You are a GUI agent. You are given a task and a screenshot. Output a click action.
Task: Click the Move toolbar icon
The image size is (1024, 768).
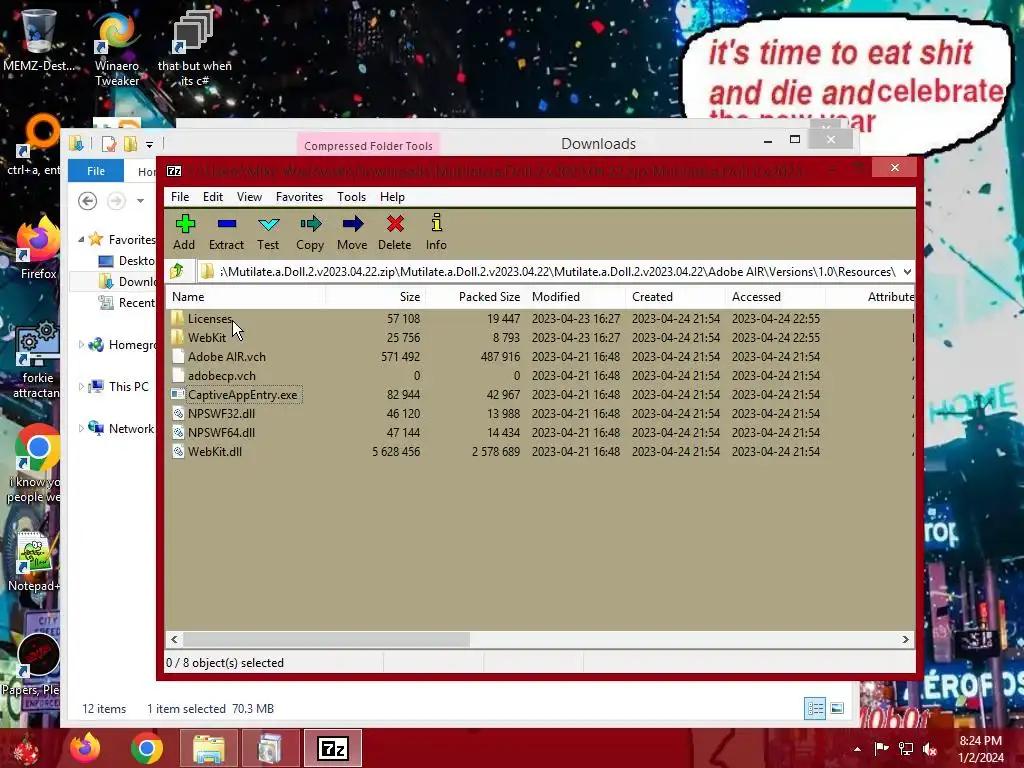(353, 224)
